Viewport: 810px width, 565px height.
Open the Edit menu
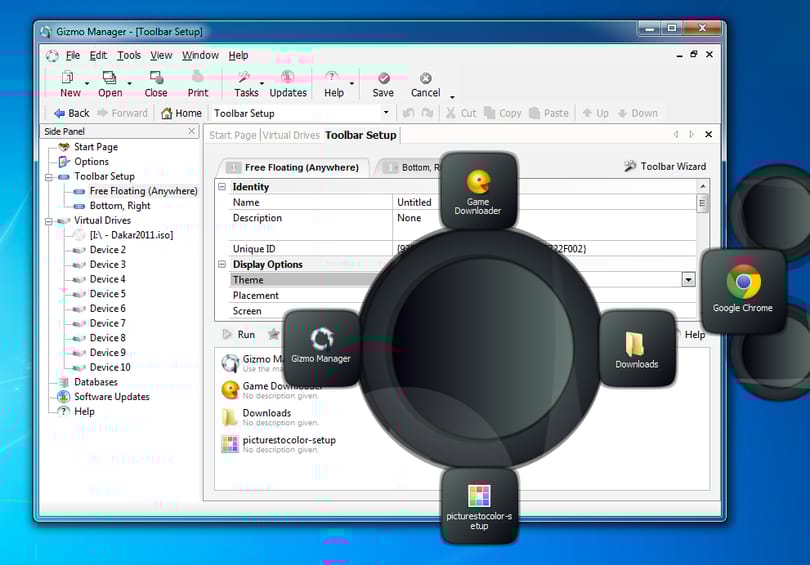coord(98,55)
